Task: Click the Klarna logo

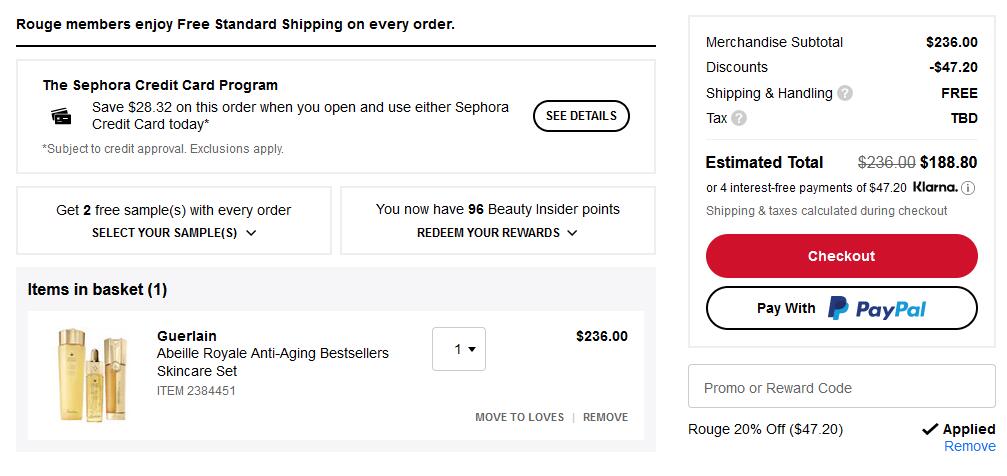Action: 935,188
